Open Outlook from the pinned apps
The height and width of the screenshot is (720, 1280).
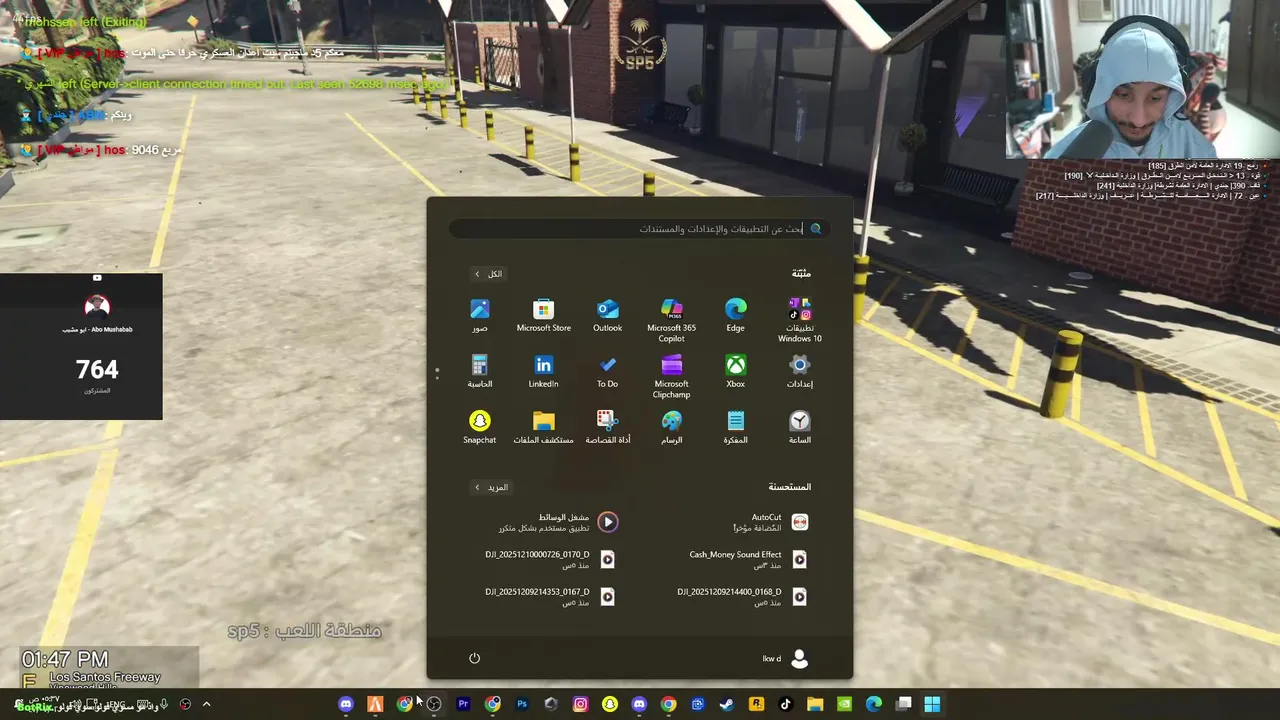pos(608,315)
